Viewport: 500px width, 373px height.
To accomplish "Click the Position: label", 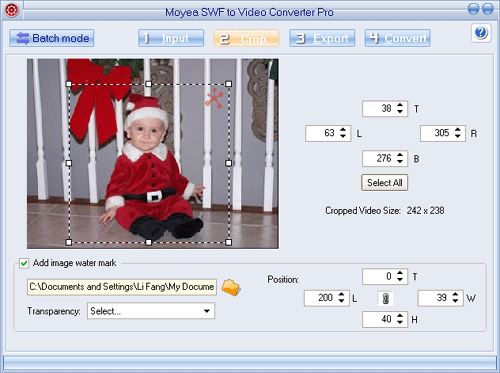I will [283, 279].
